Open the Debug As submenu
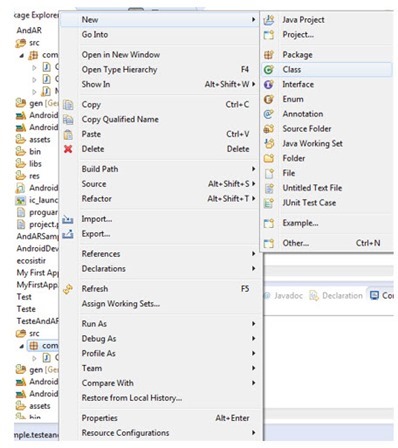 click(x=99, y=339)
